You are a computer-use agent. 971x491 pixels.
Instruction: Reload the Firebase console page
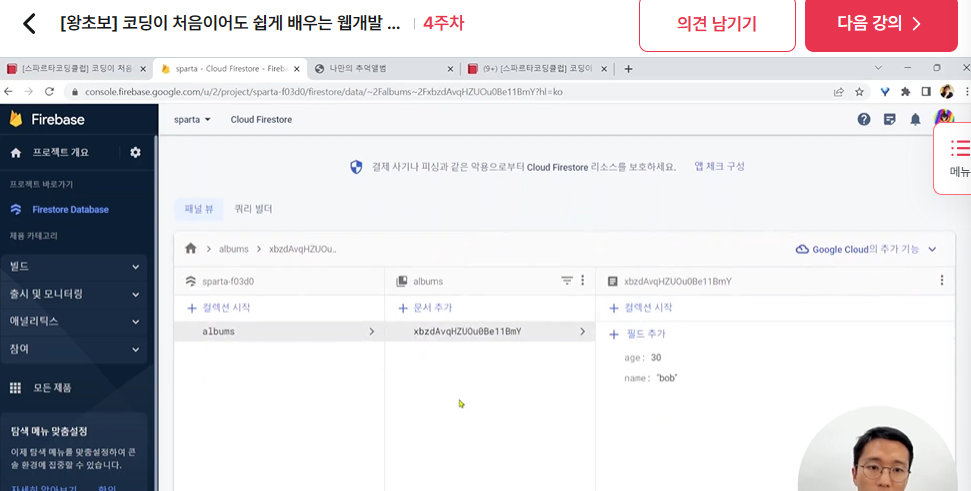(x=50, y=92)
